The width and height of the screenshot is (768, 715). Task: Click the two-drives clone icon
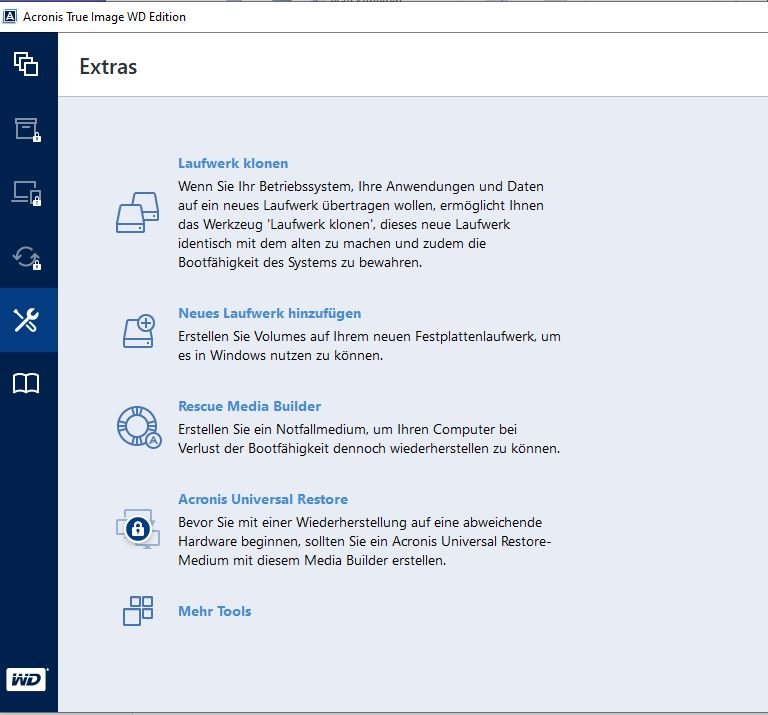pos(138,213)
